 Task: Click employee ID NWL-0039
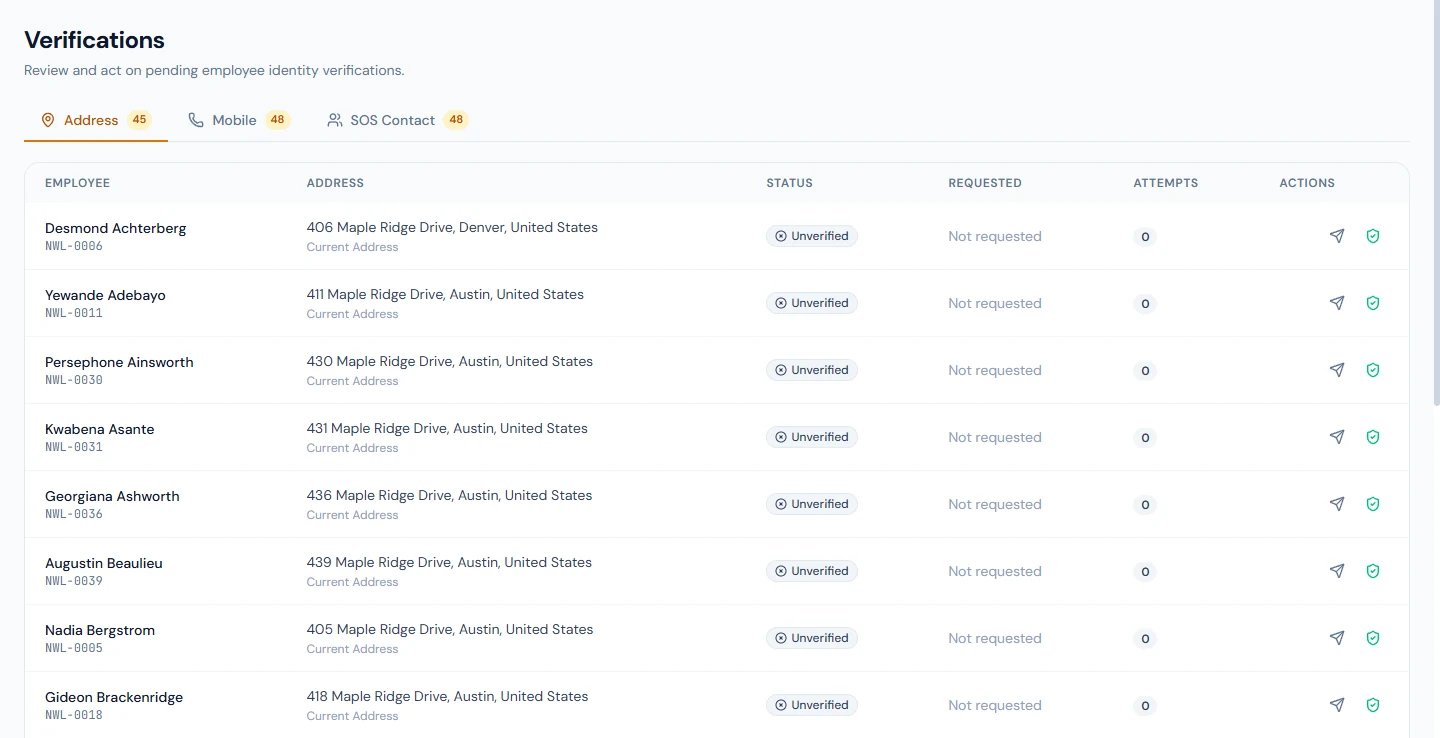tap(74, 581)
